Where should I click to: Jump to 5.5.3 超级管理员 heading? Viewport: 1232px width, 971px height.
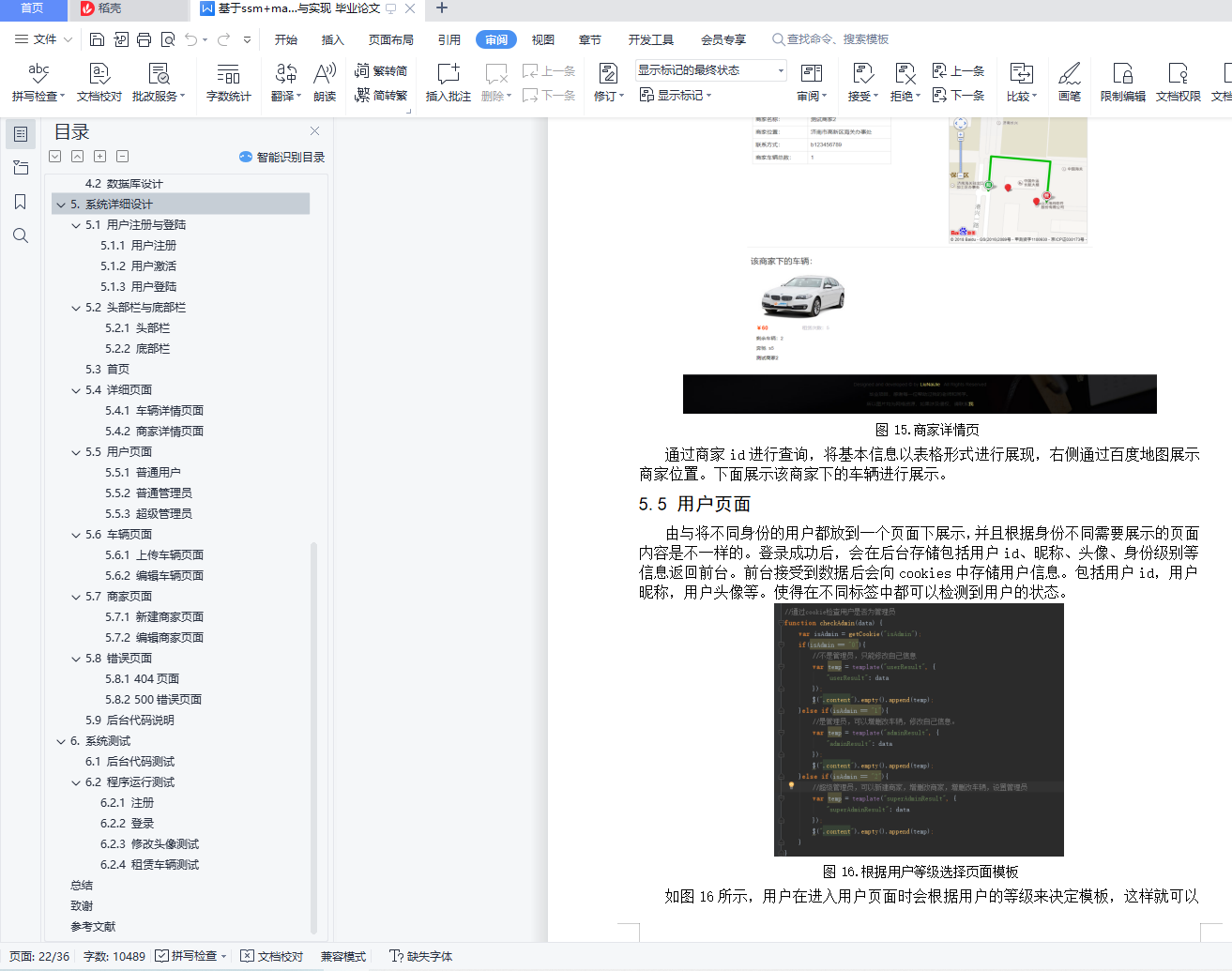149,514
